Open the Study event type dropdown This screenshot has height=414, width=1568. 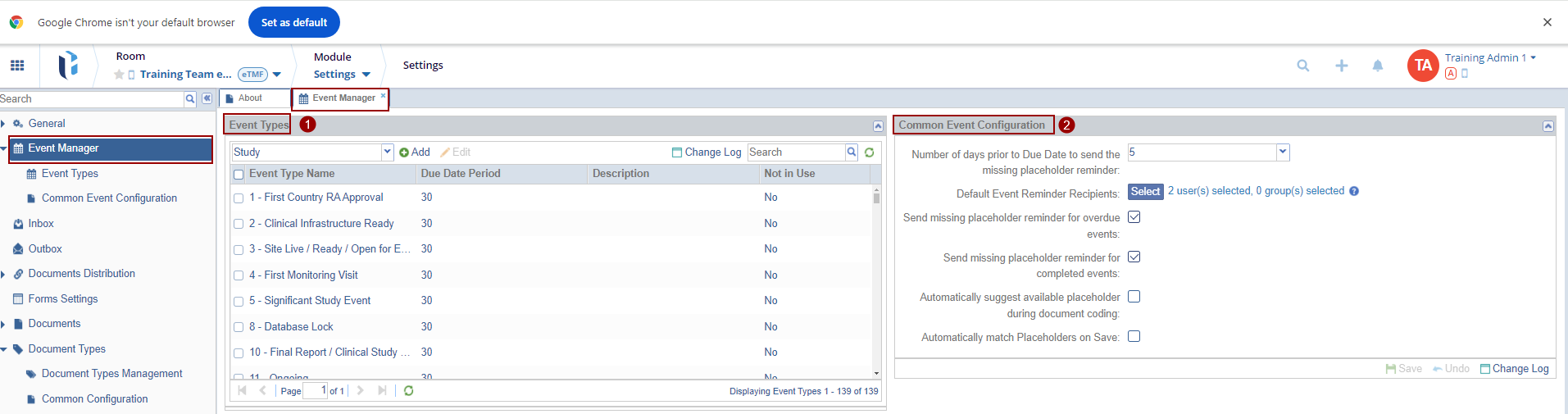coord(387,152)
